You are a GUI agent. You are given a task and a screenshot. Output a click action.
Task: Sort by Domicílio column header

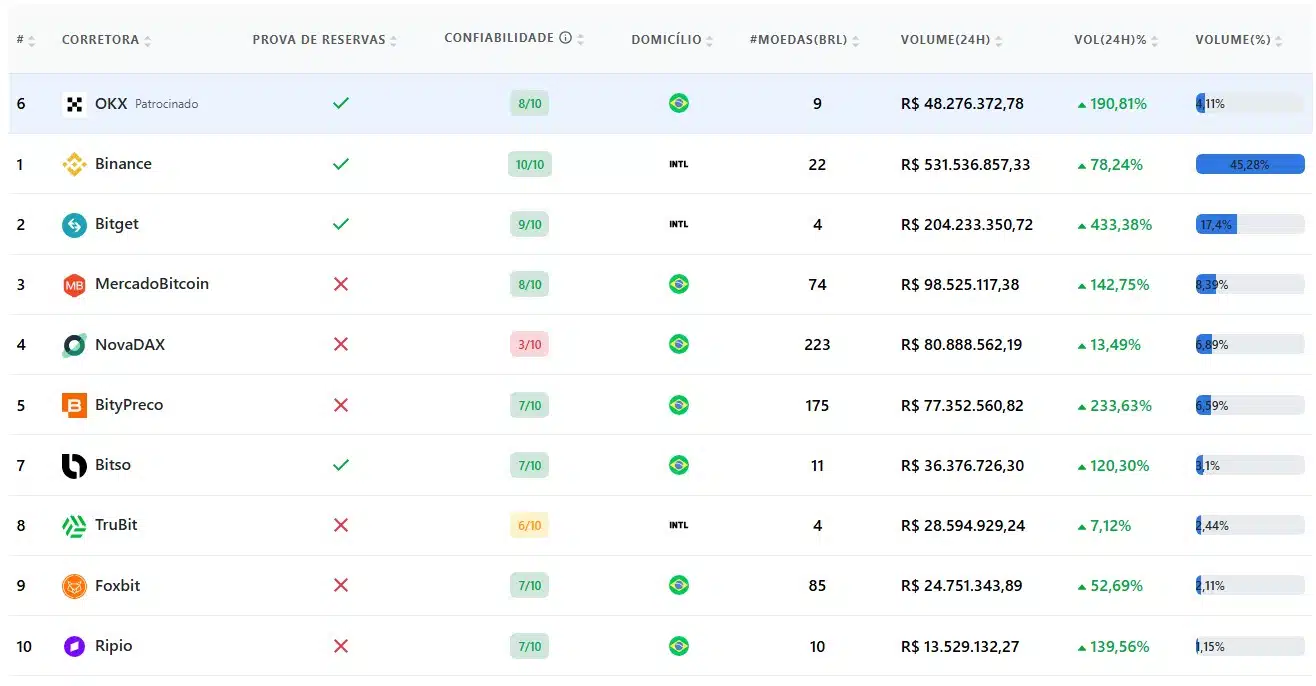pos(673,40)
